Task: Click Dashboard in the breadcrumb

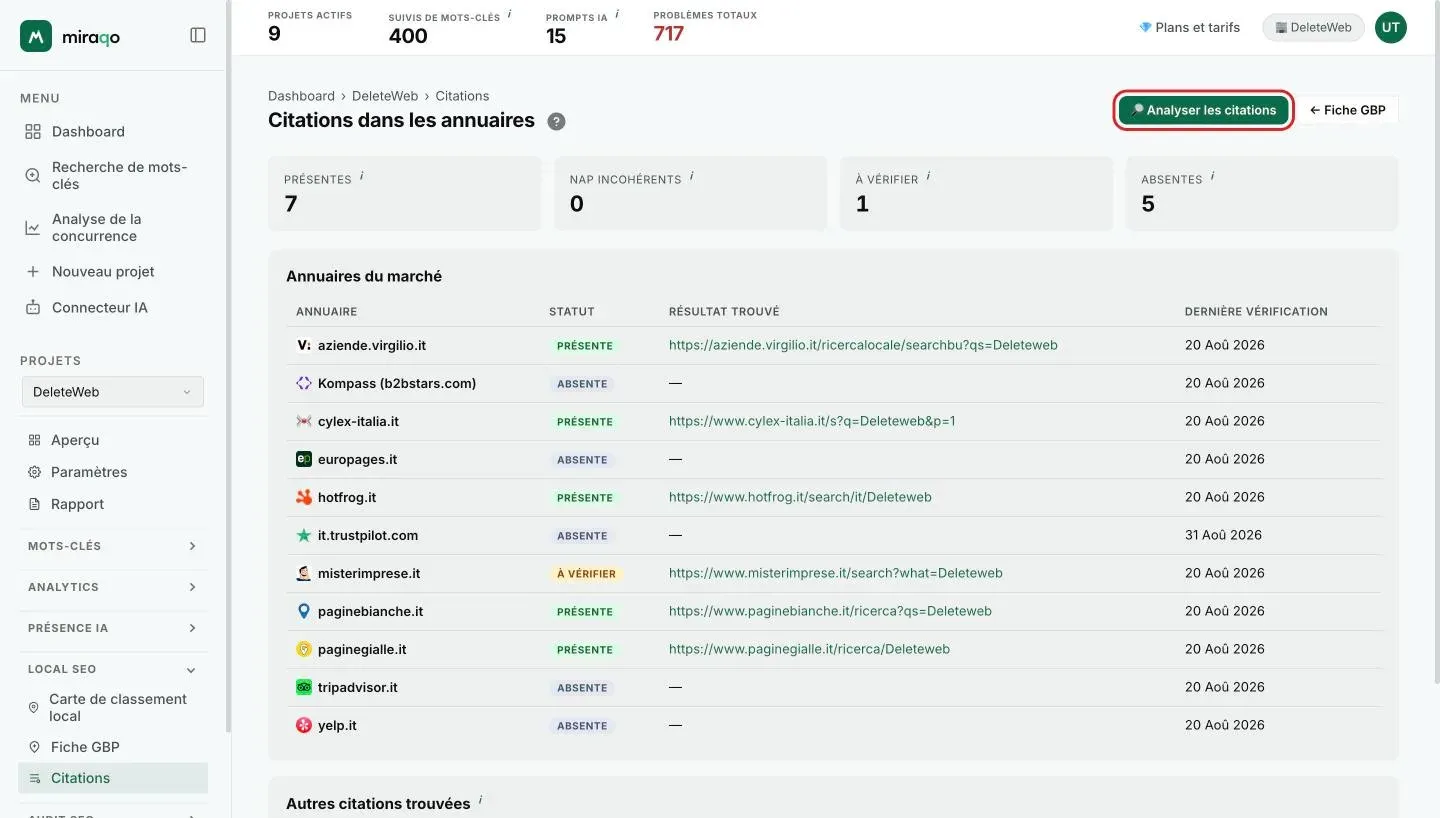Action: click(x=301, y=96)
